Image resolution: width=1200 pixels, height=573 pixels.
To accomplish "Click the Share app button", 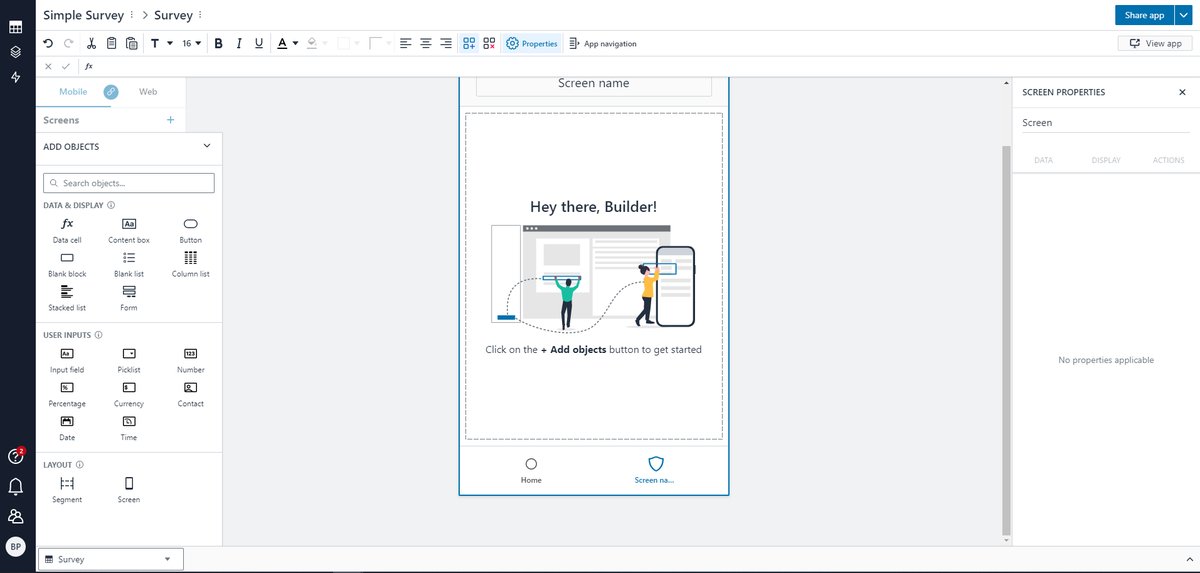I will coord(1144,15).
